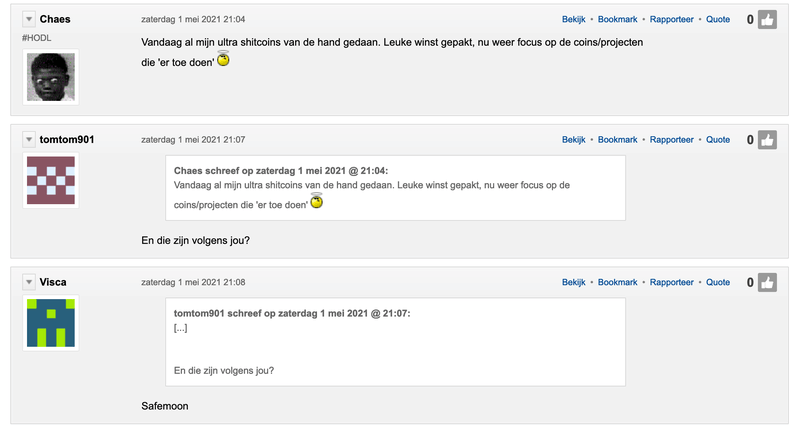Click Bekijk link on Chaes's post
Screen dimensions: 800x429
click(x=573, y=19)
